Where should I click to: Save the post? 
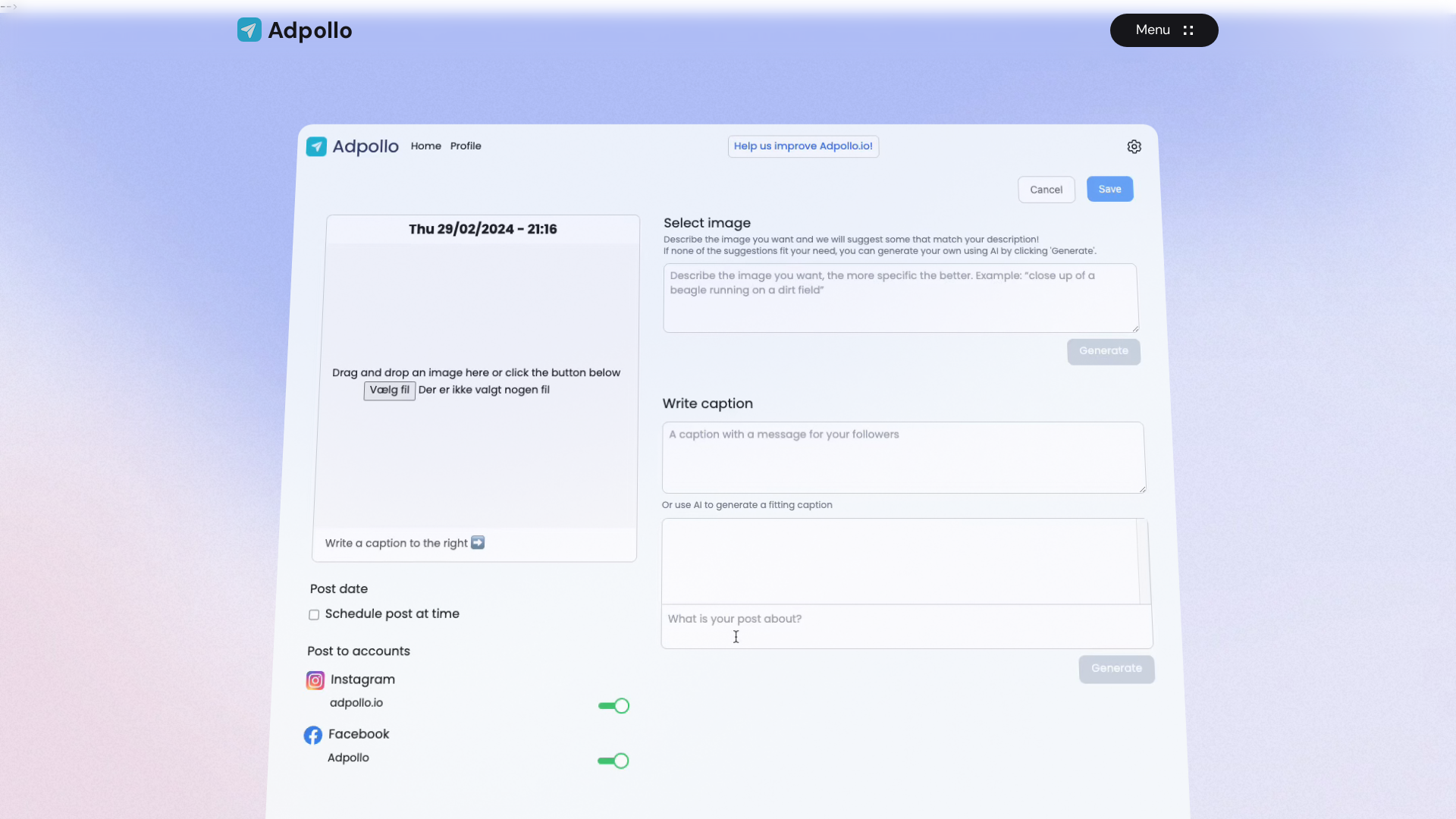click(x=1109, y=189)
